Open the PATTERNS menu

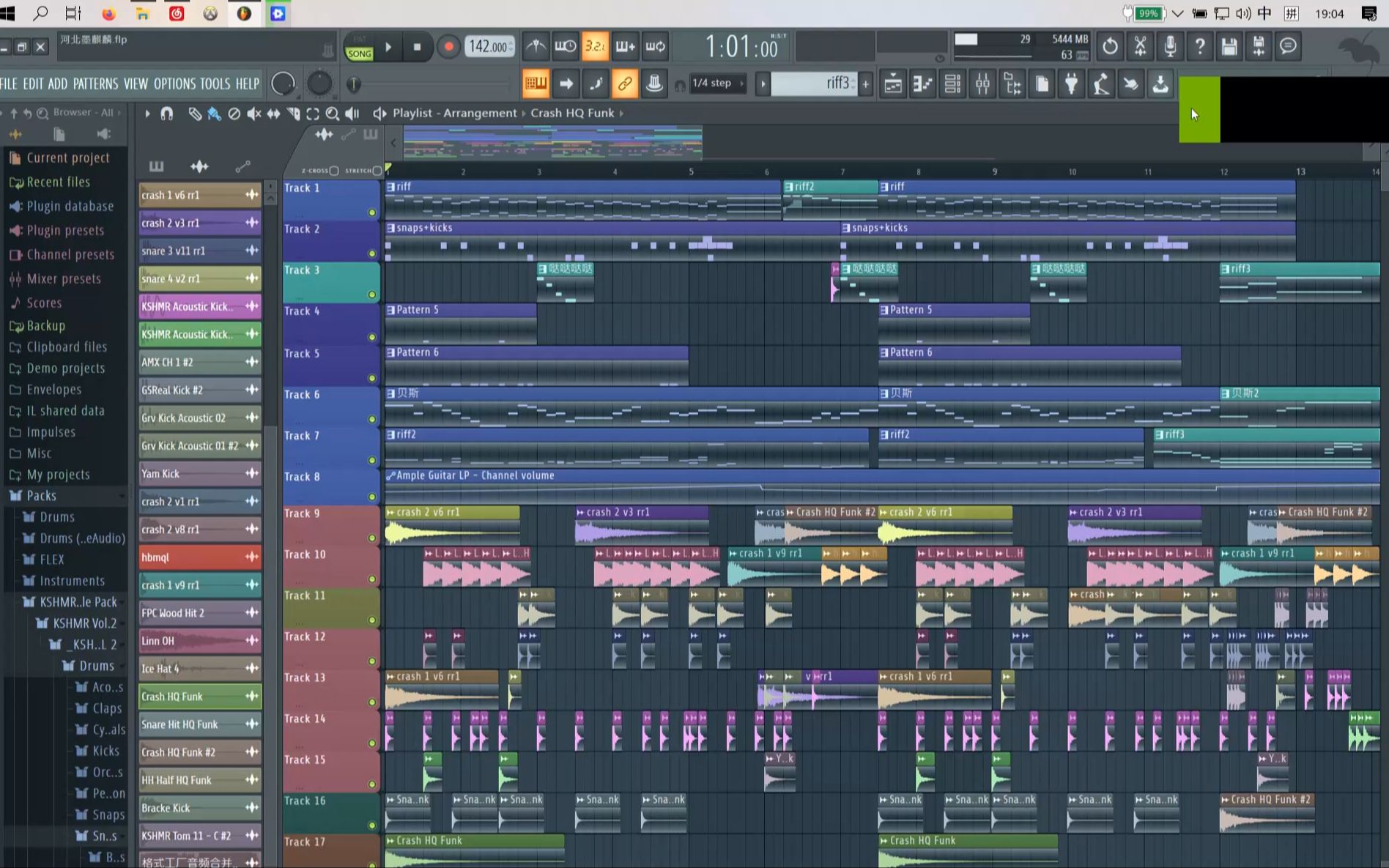click(95, 84)
